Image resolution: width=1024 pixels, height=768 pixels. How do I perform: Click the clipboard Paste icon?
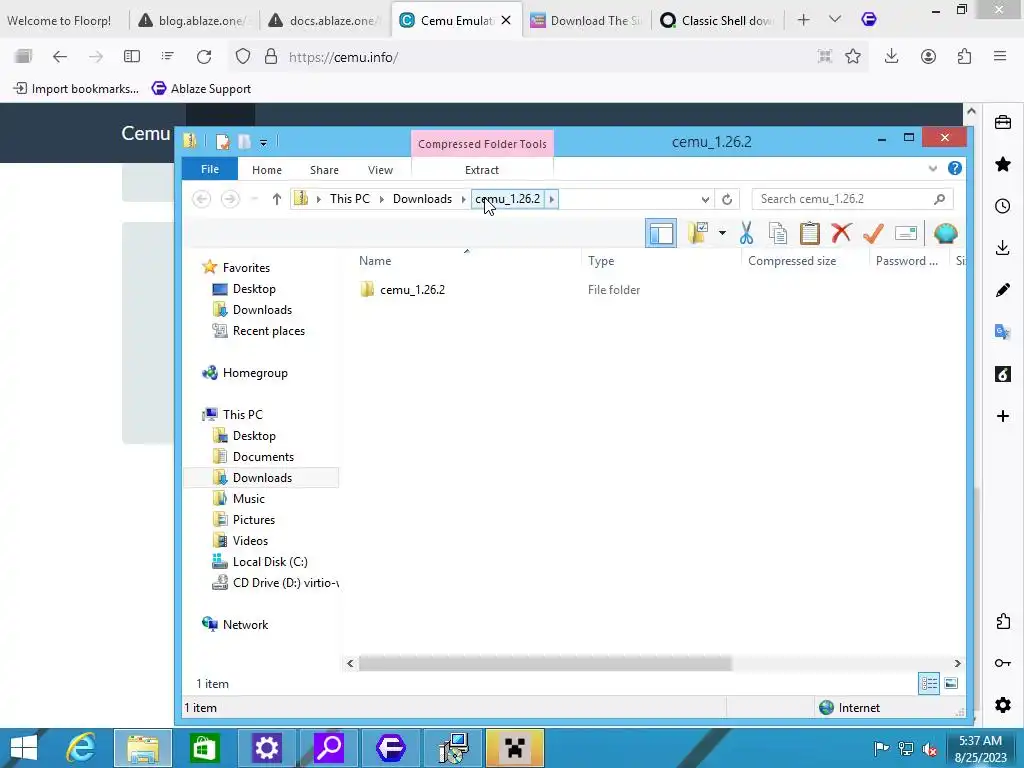[810, 233]
